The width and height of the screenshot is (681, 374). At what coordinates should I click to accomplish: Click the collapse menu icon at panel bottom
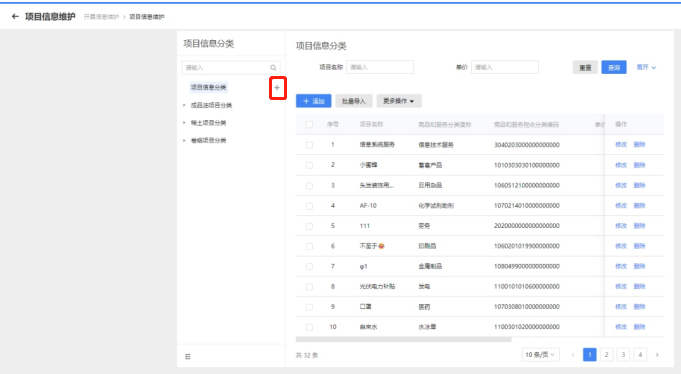(188, 357)
